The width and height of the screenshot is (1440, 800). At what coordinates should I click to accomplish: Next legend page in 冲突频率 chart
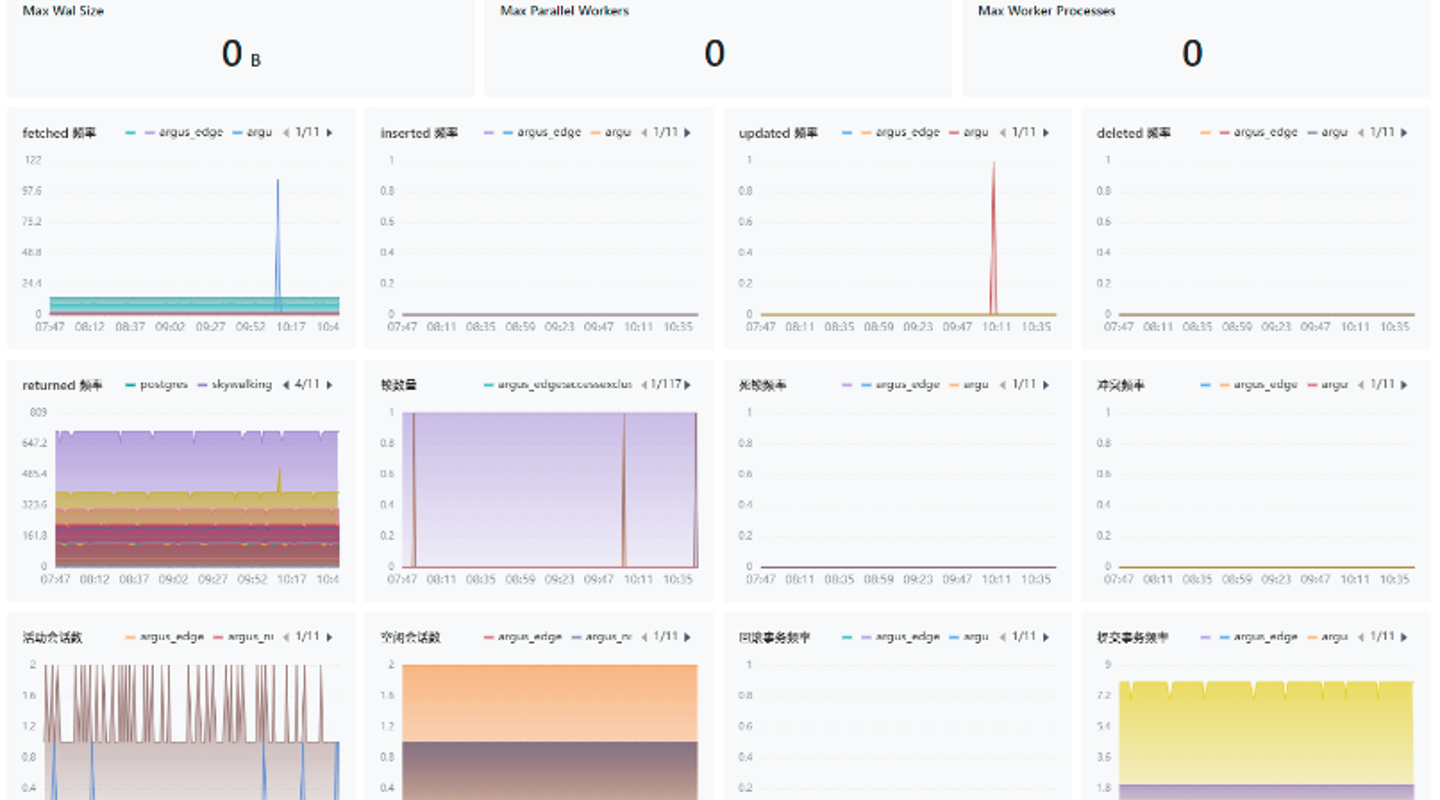1404,385
